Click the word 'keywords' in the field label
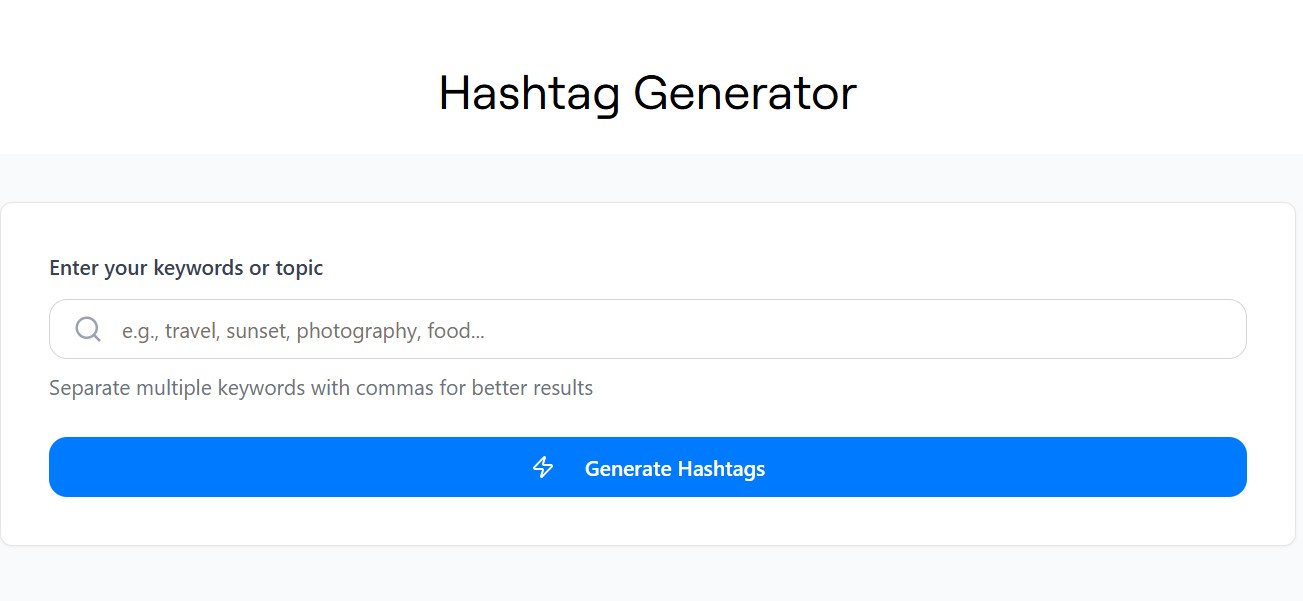The image size is (1303, 601). 190,268
